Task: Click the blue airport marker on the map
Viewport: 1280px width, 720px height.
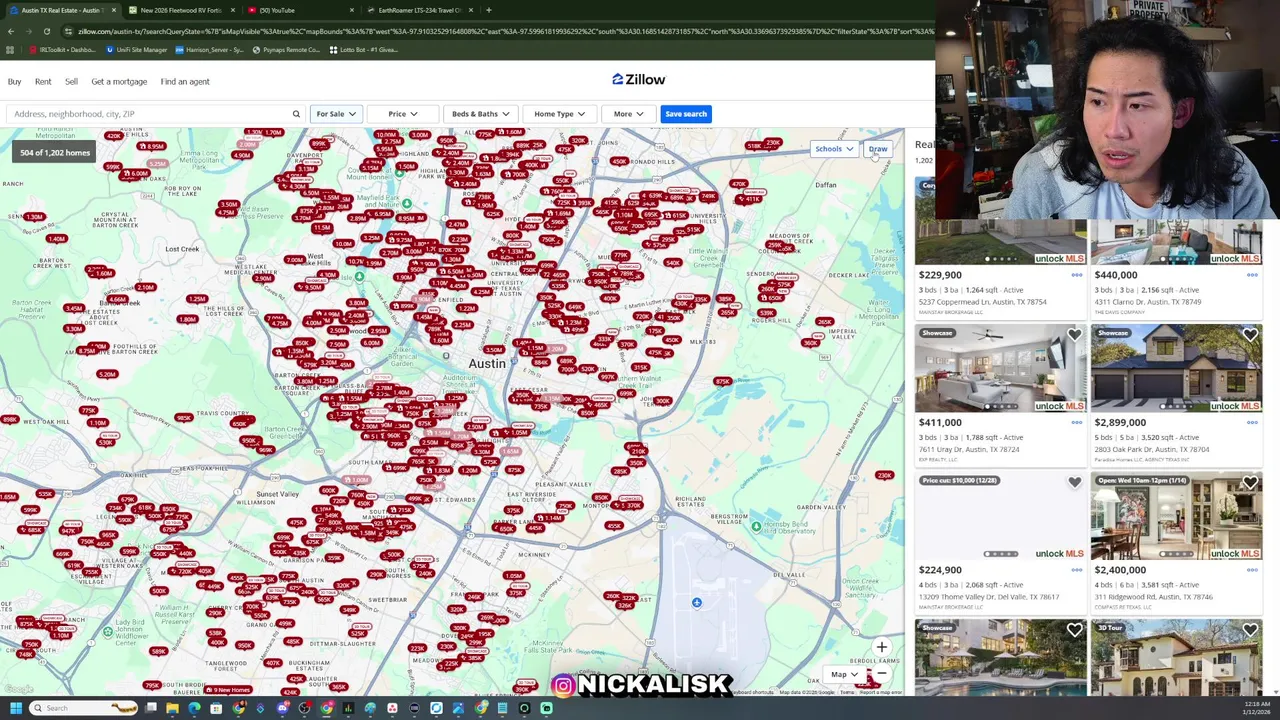Action: point(697,603)
